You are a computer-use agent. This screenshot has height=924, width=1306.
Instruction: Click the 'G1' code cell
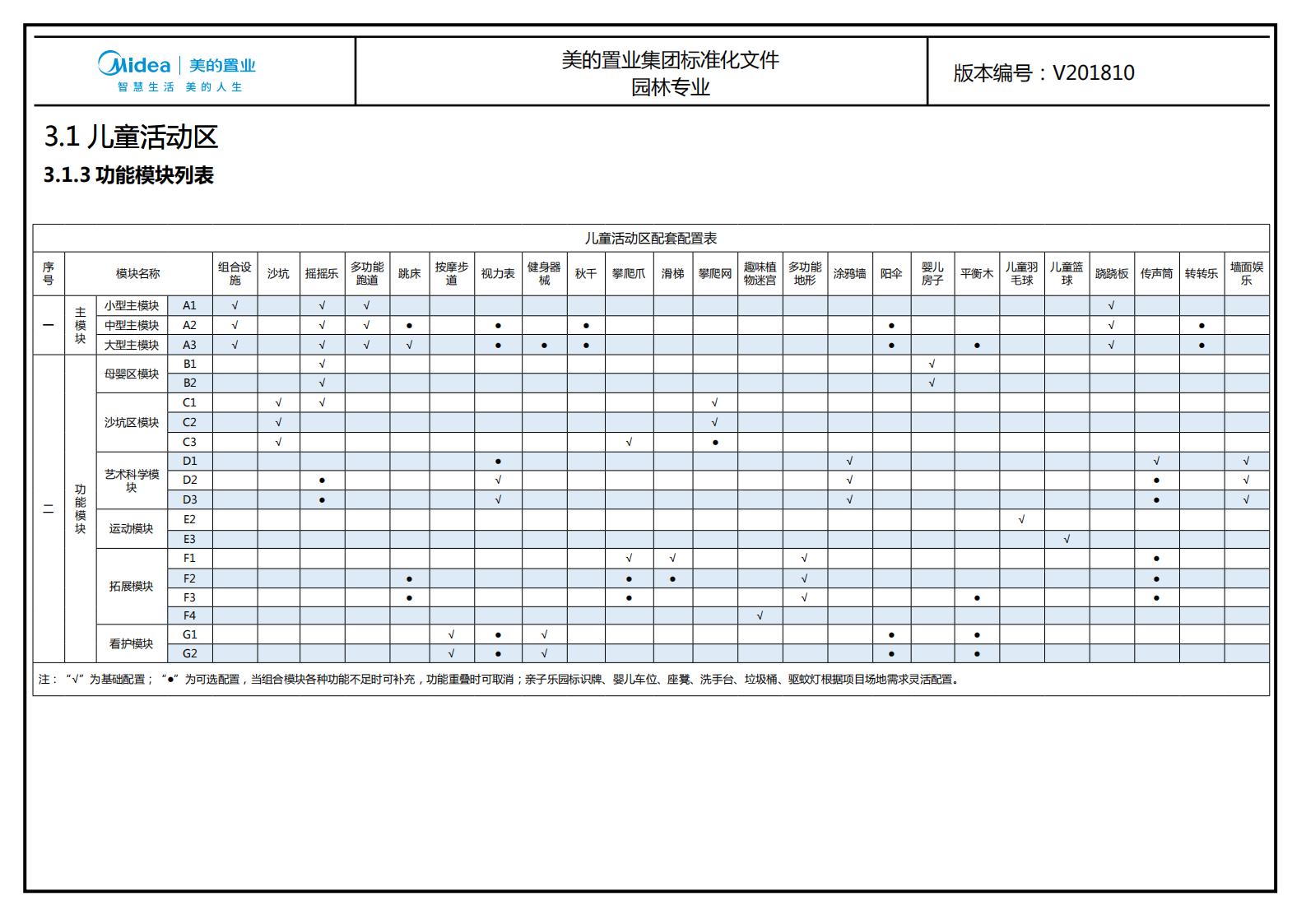coord(190,634)
